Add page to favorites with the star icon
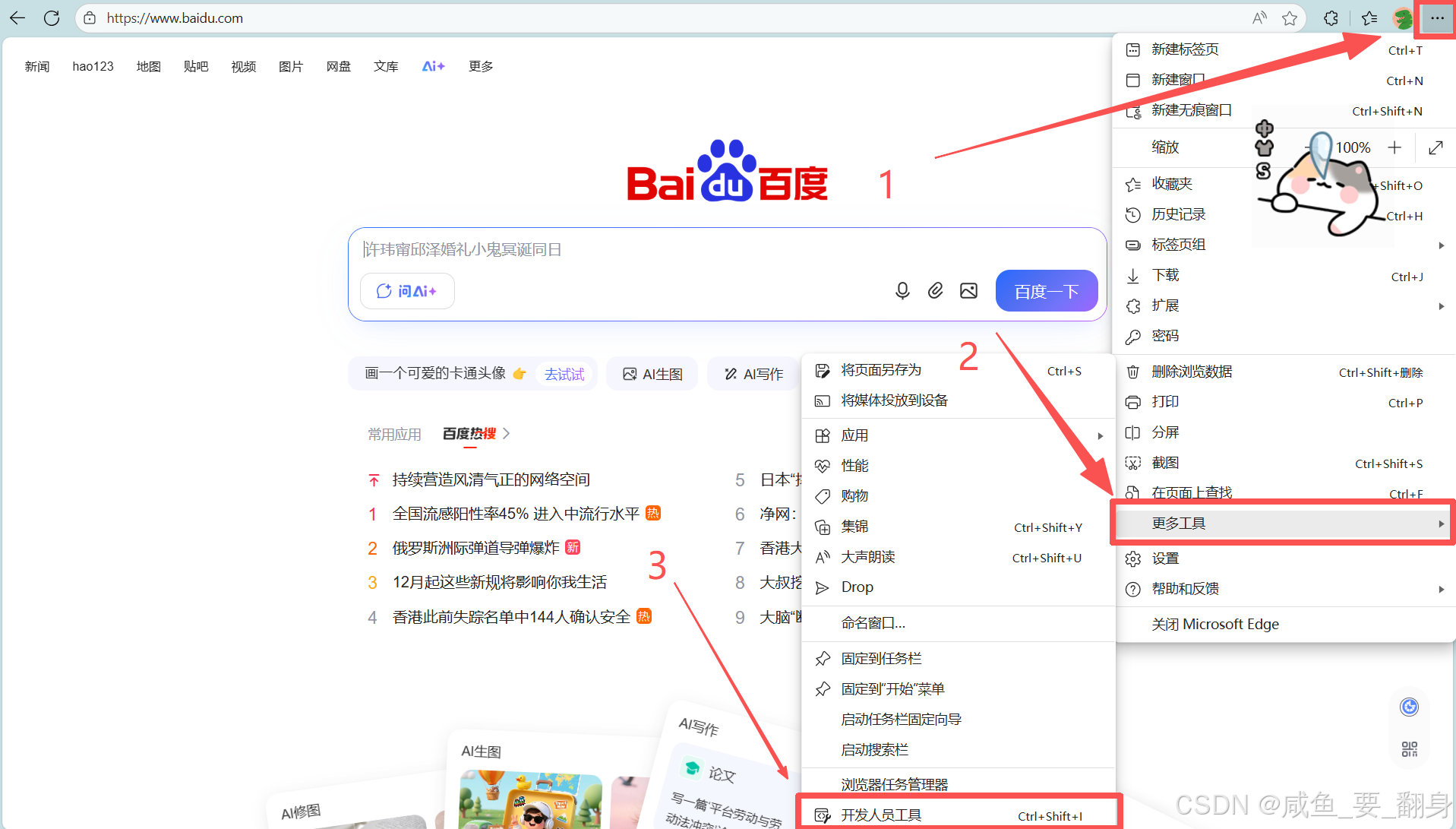 (1290, 18)
